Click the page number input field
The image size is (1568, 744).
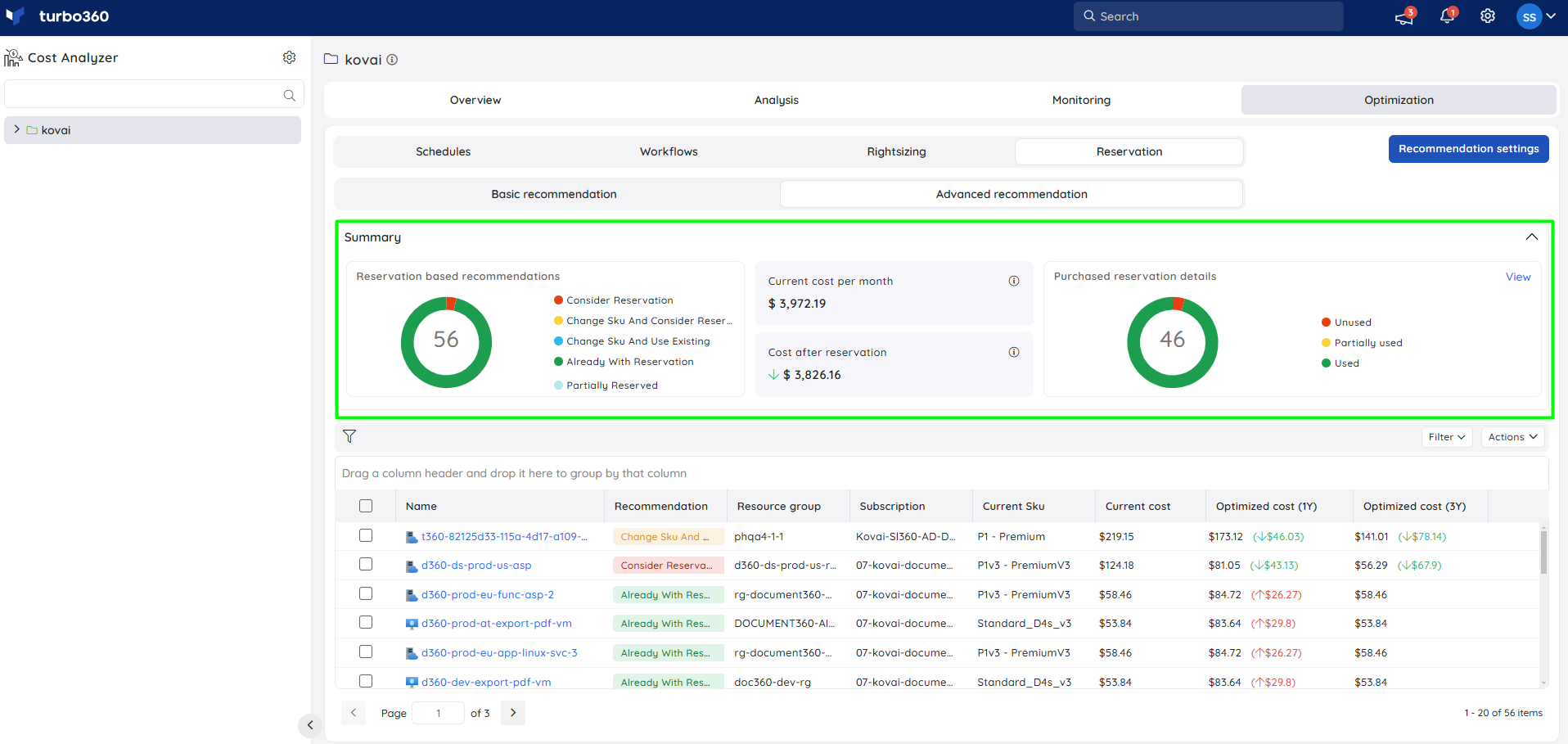click(x=438, y=713)
